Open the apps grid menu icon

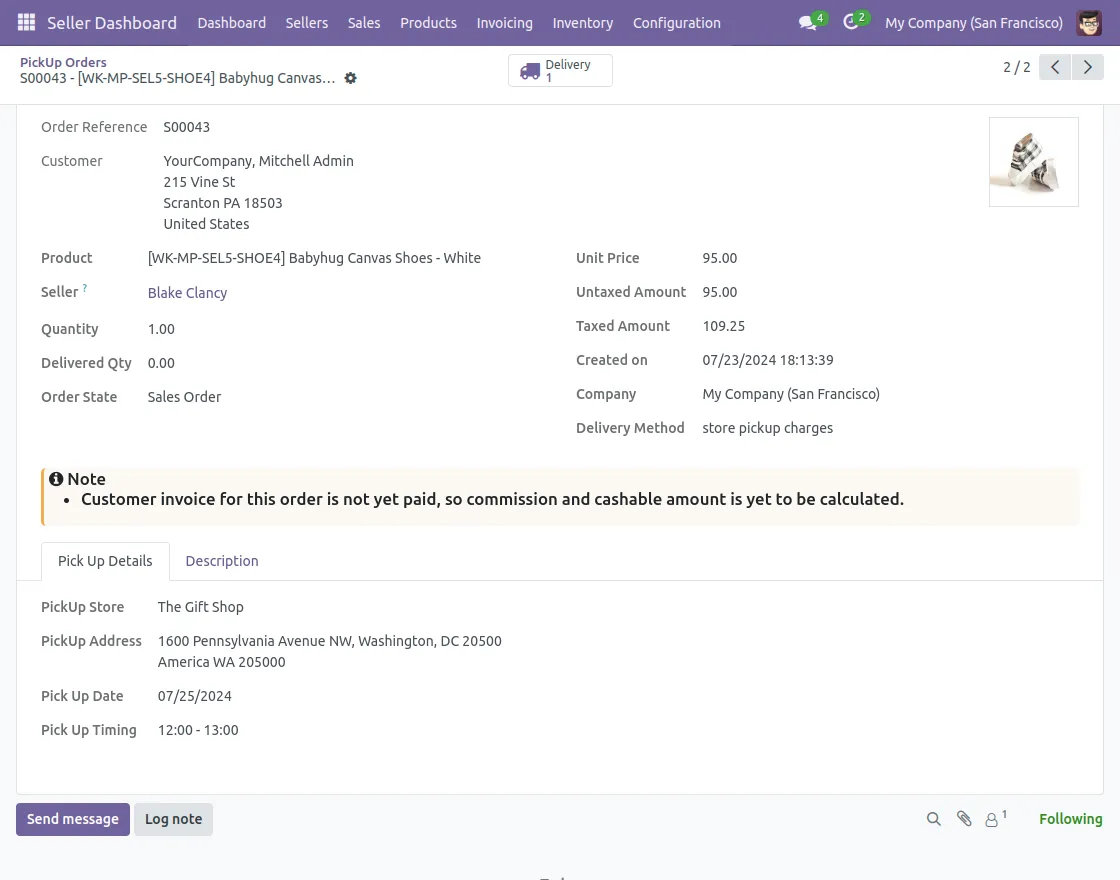27,22
